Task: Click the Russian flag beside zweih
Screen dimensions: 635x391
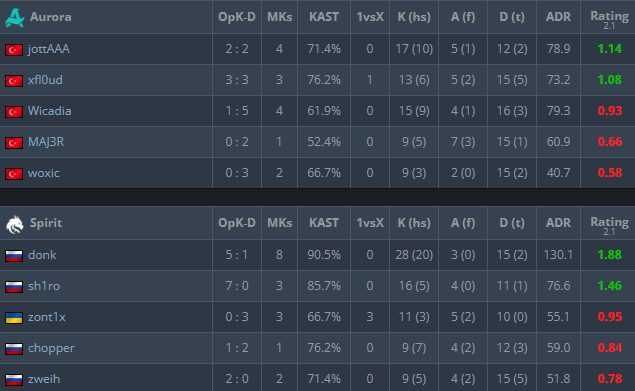Action: (x=14, y=380)
